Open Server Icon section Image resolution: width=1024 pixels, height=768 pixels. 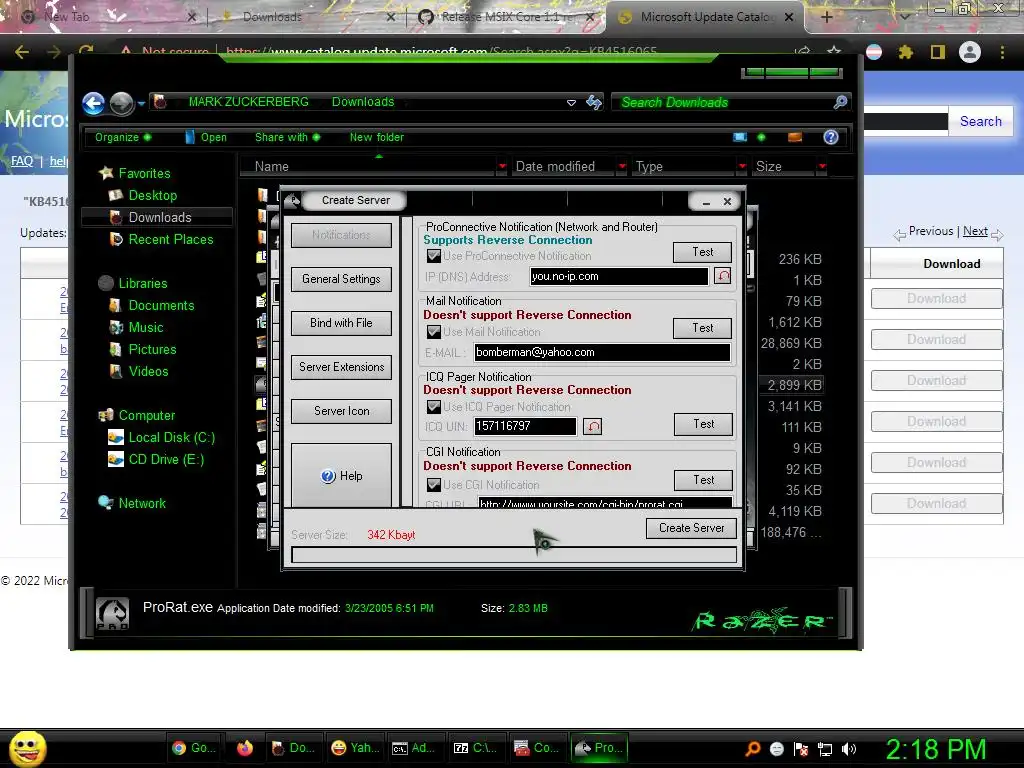pyautogui.click(x=341, y=411)
